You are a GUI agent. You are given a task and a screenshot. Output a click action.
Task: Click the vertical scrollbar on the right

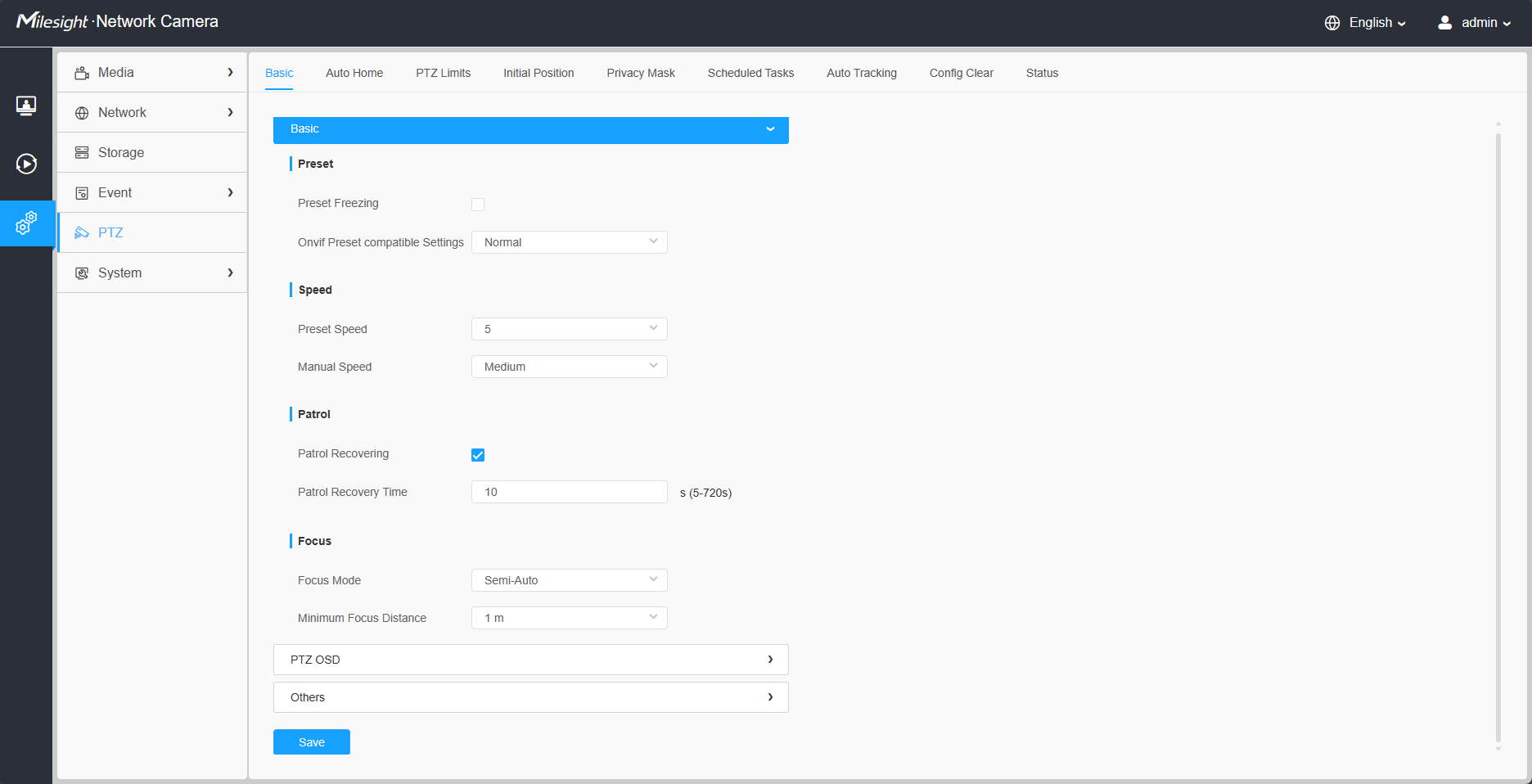1498,438
